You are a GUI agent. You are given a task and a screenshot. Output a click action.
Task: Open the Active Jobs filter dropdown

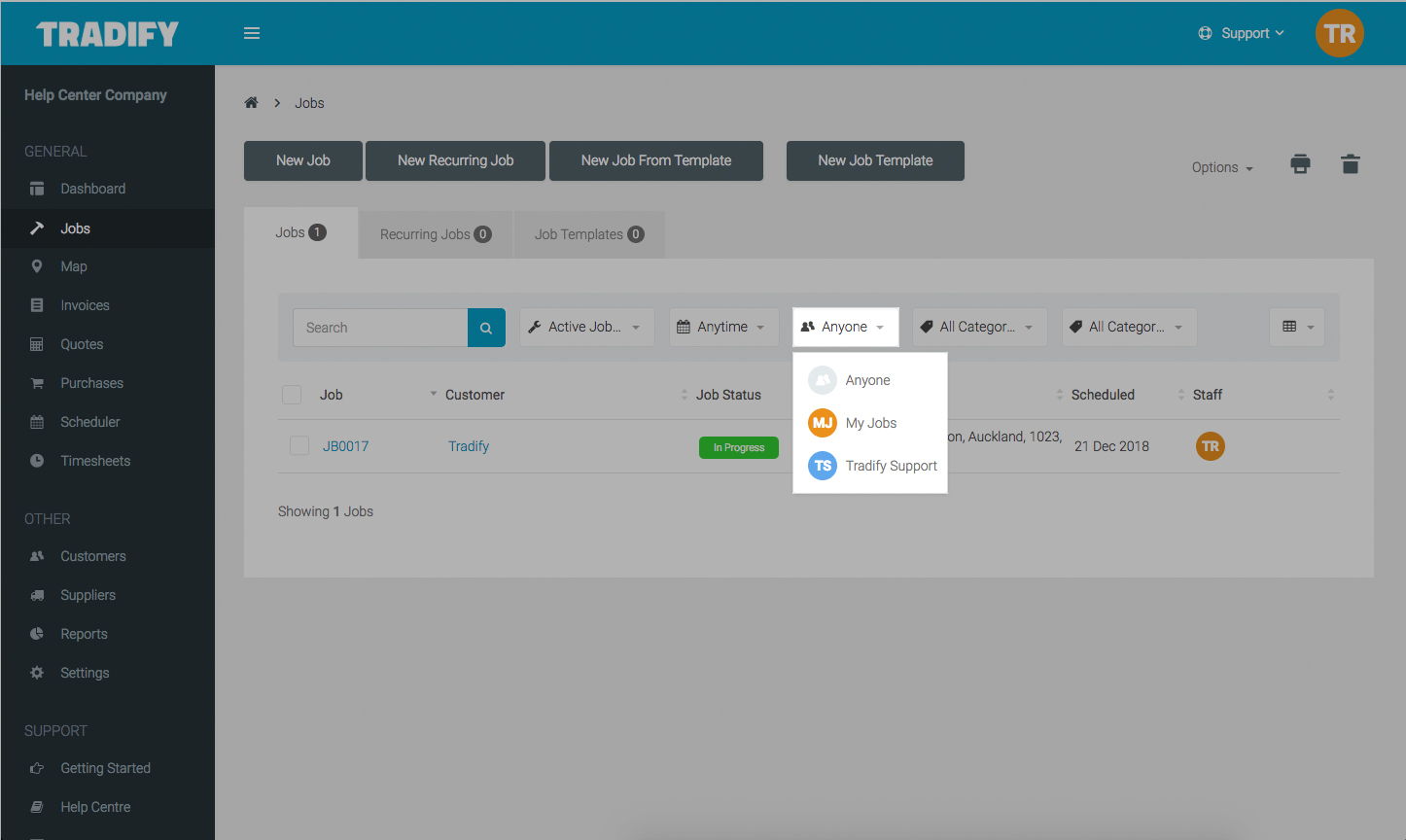587,328
